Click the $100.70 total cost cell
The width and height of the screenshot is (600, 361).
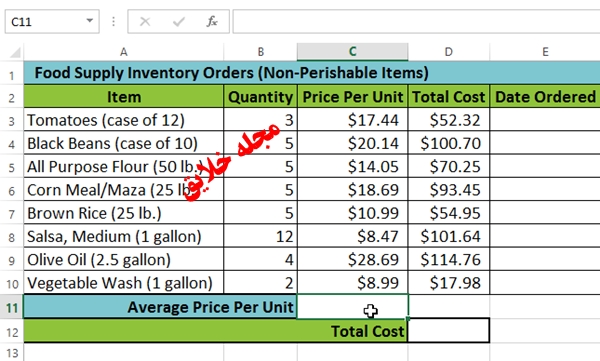coord(449,143)
